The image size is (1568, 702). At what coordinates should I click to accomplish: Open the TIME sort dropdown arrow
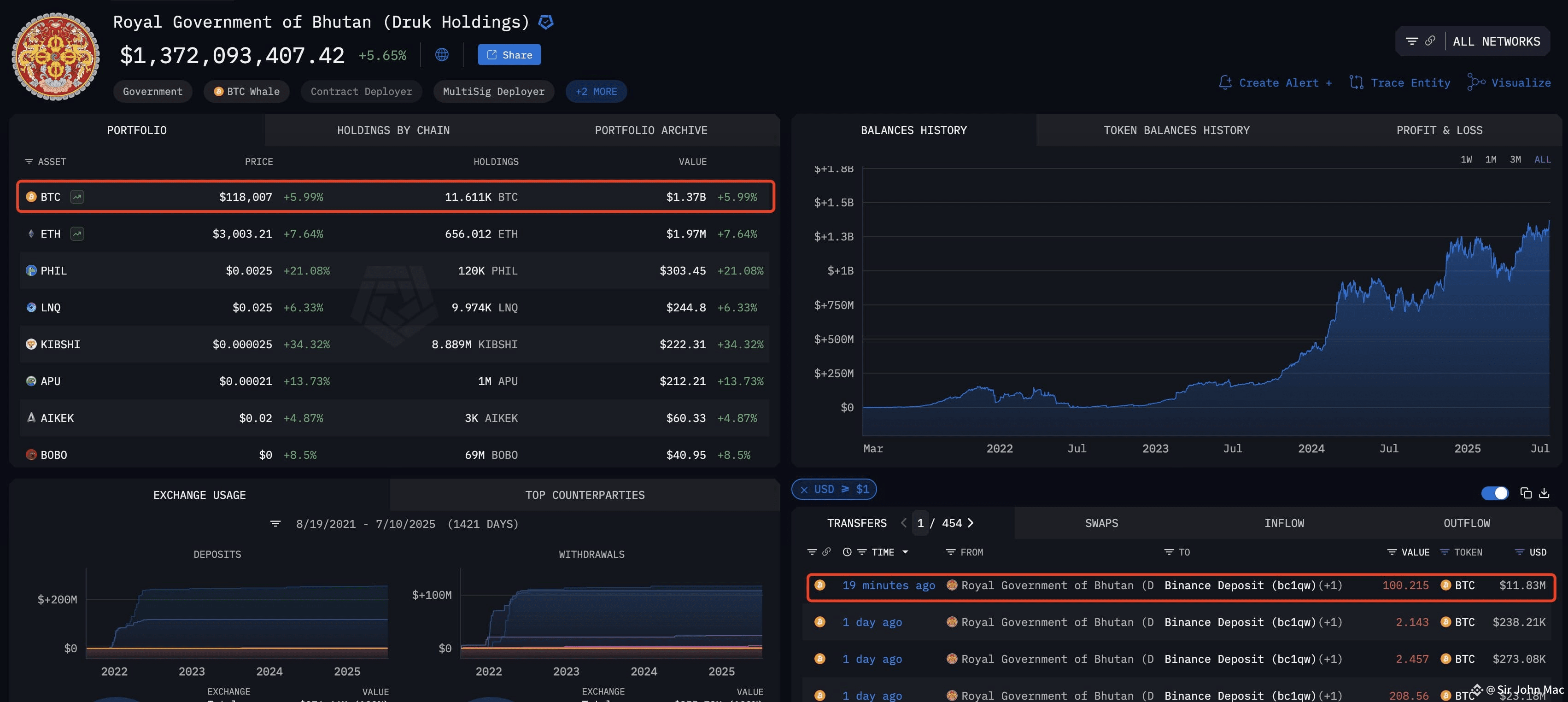coord(905,552)
